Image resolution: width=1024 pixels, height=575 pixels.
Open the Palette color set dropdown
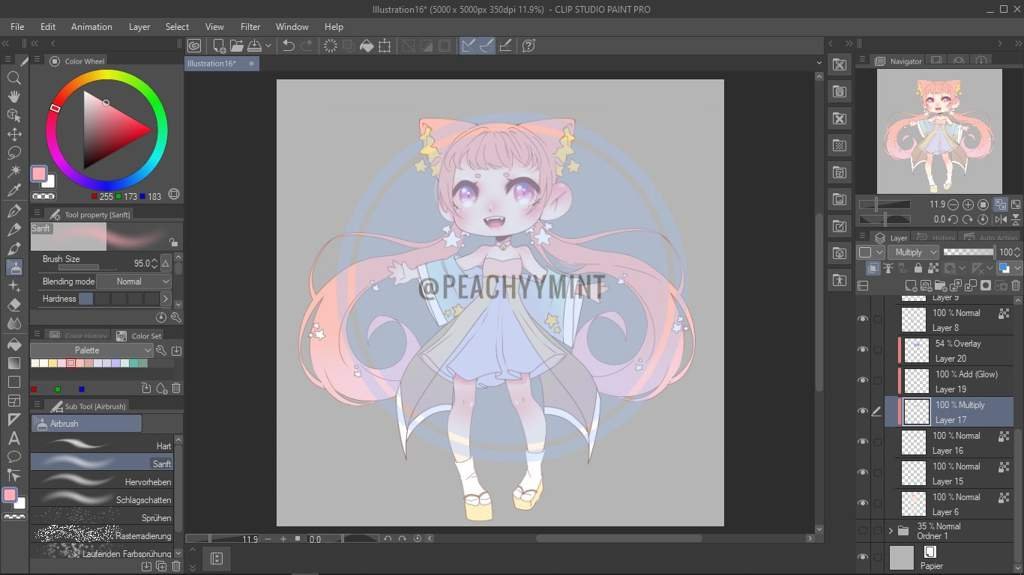coord(91,350)
